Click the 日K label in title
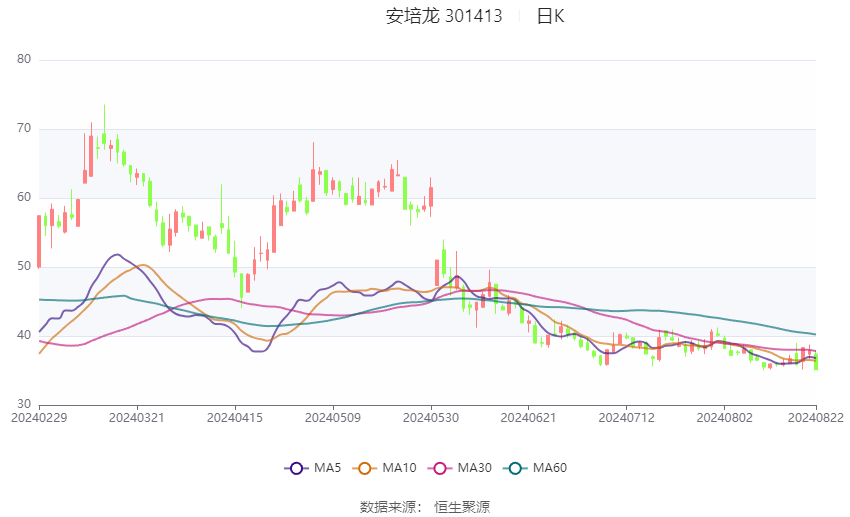850x517 pixels. (x=550, y=16)
